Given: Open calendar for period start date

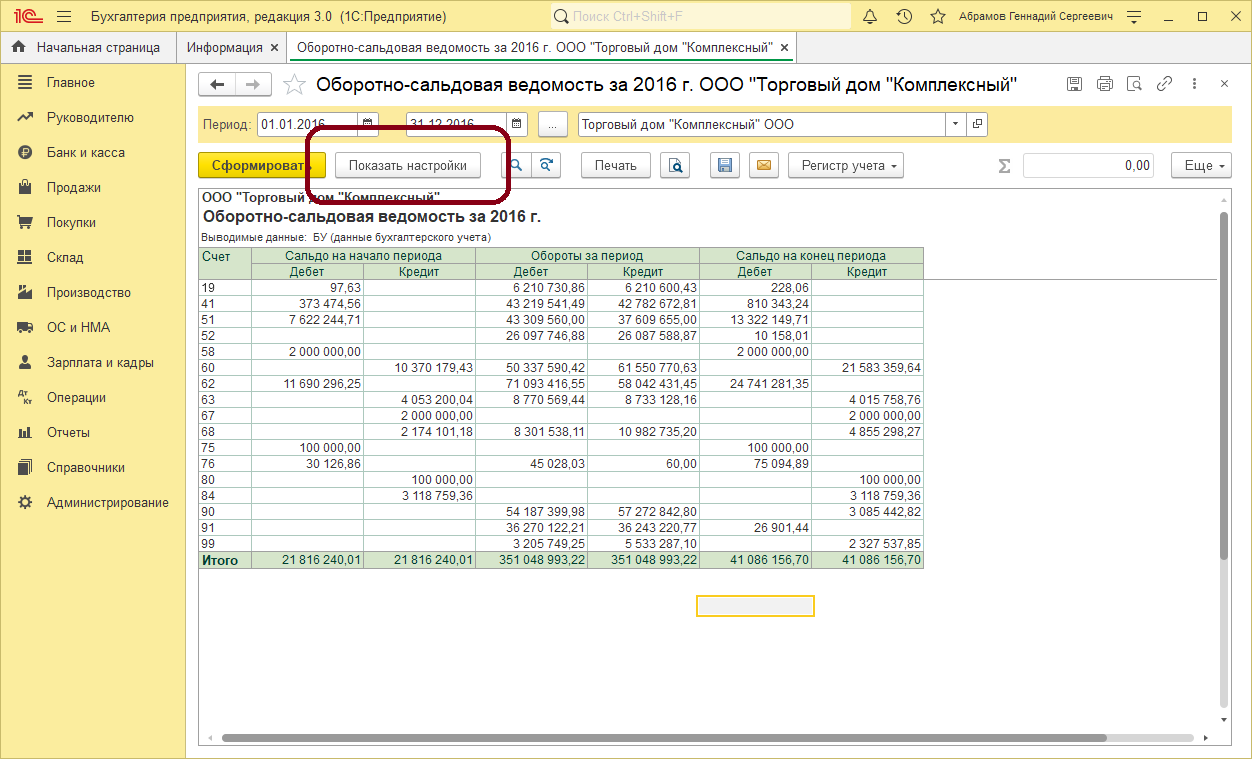Looking at the screenshot, I should (x=368, y=124).
